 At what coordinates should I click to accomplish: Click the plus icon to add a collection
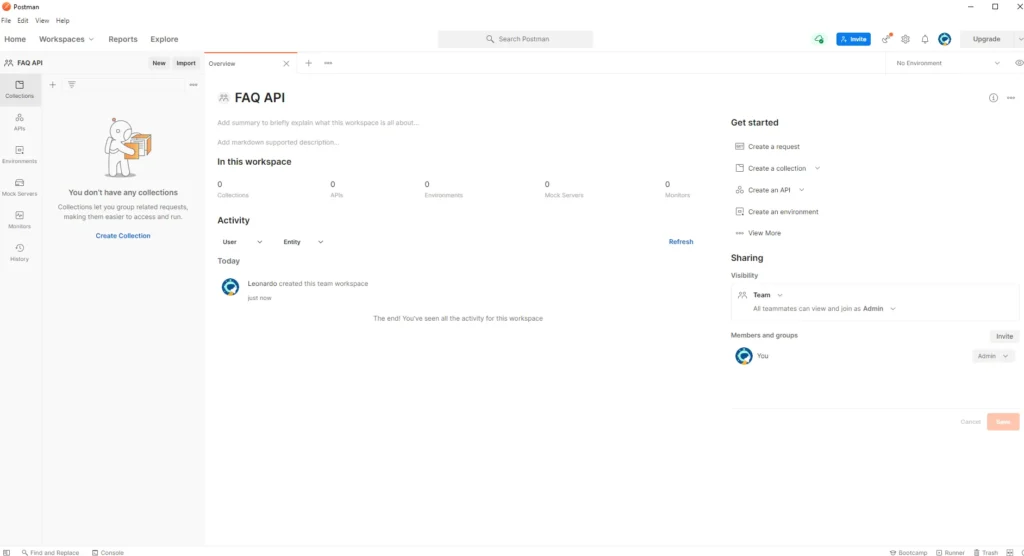pos(53,85)
